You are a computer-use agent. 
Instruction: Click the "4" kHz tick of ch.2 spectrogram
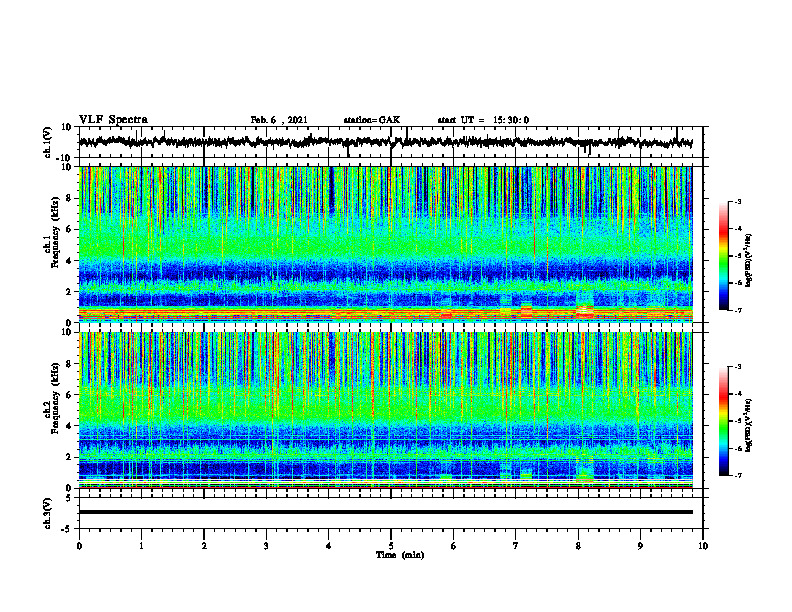click(x=70, y=426)
